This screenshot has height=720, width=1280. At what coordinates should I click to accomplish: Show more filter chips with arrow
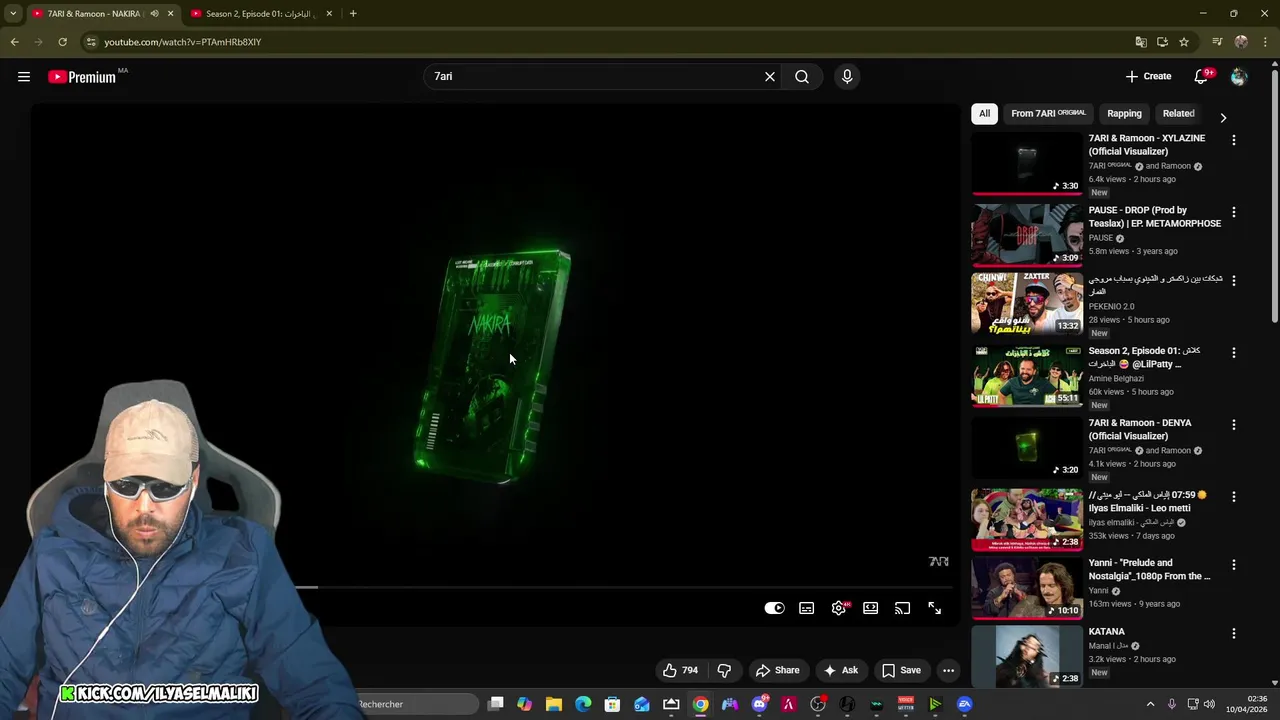pos(1223,118)
